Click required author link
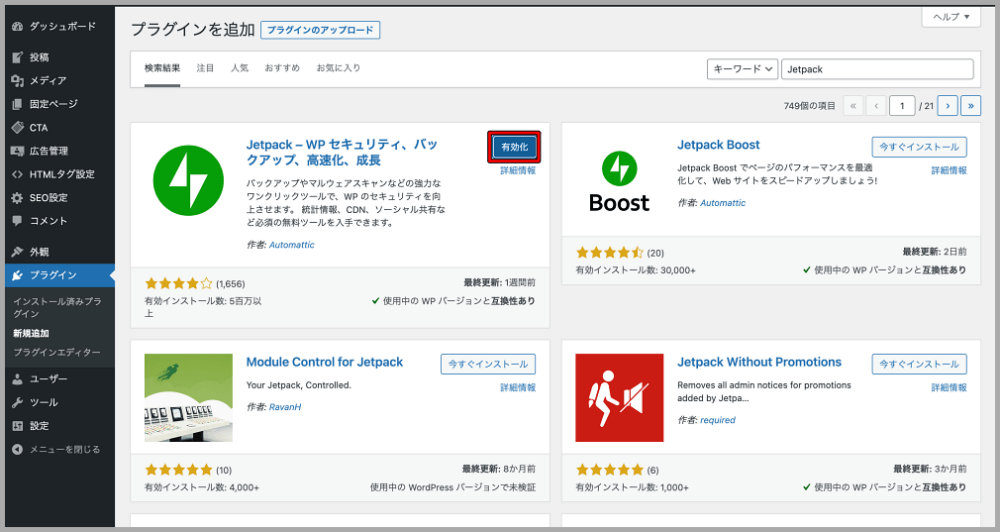 [717, 420]
